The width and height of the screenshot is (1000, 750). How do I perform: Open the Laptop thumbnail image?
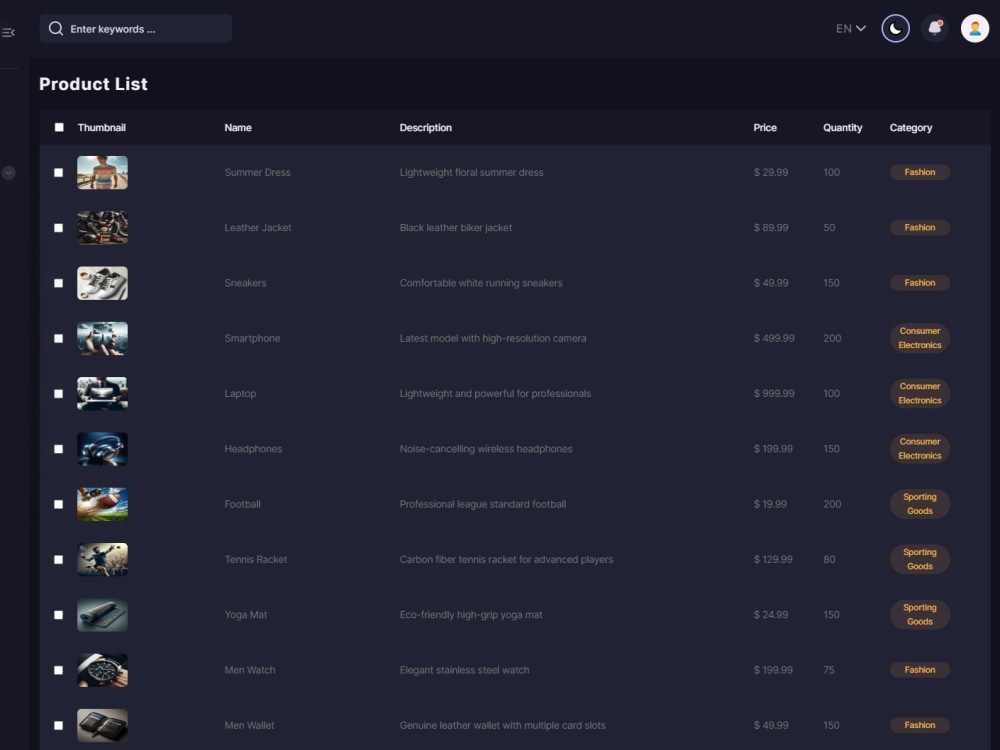[102, 393]
